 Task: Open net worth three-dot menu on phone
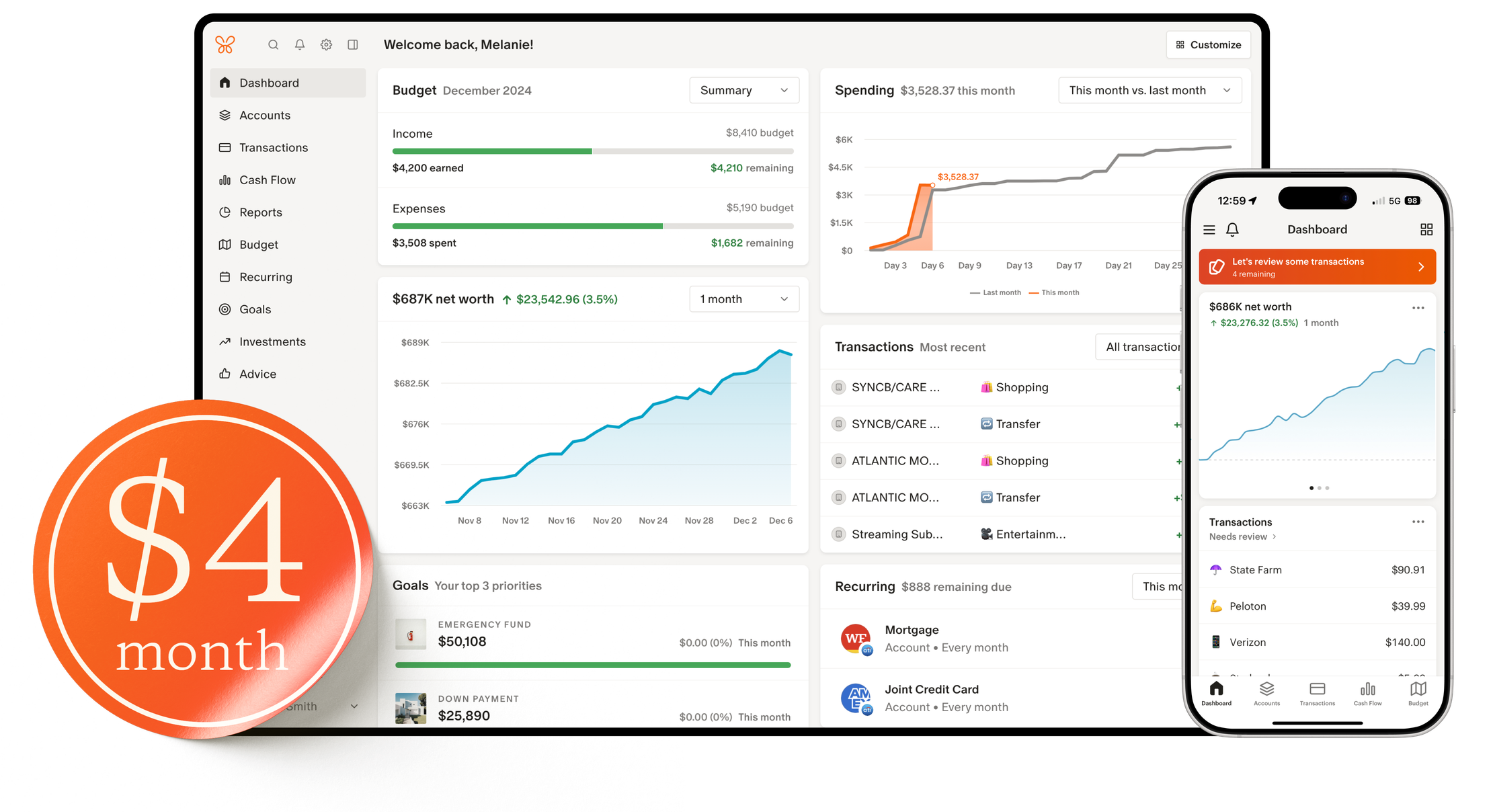(1418, 308)
